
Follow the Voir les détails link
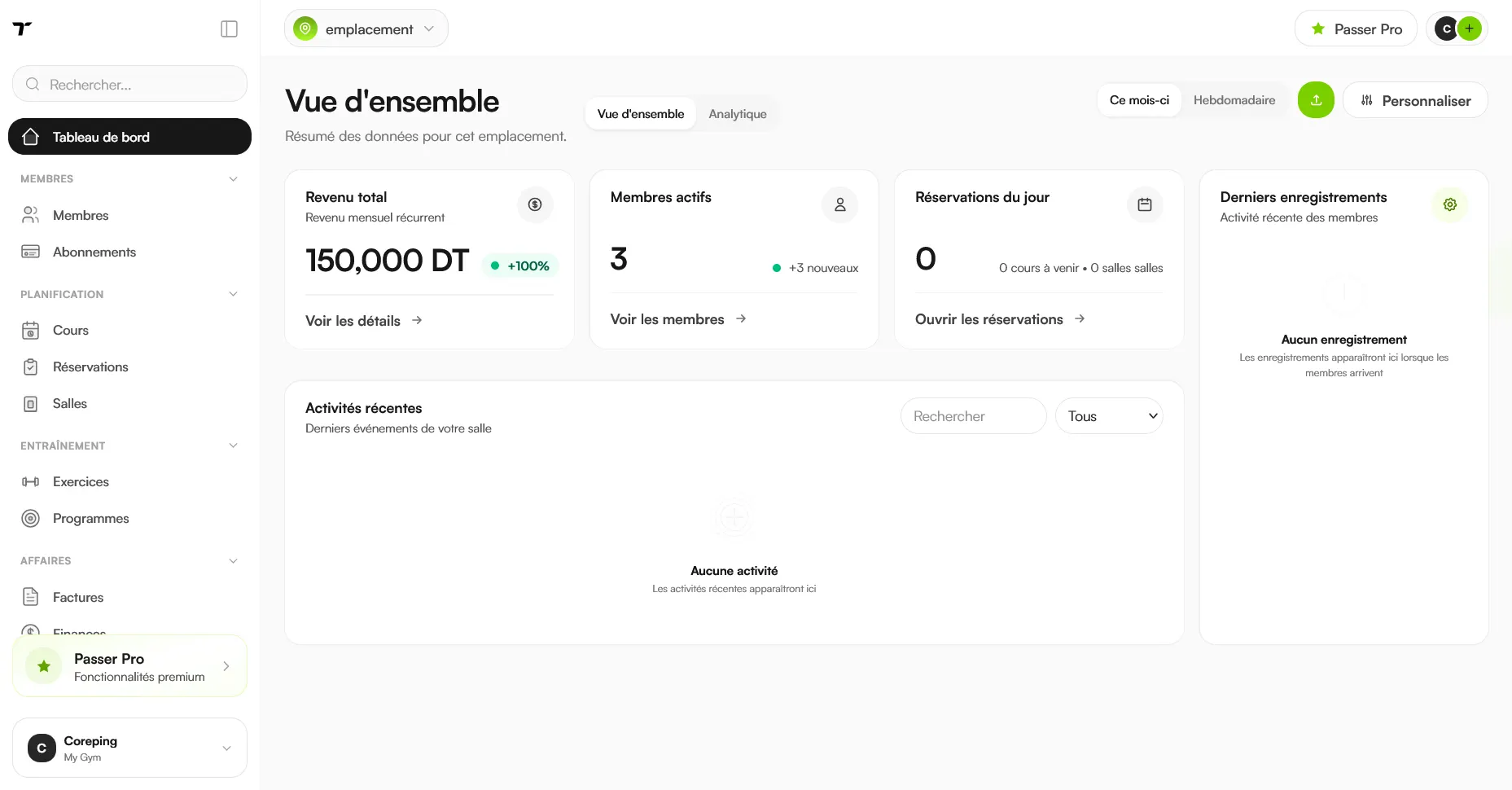point(364,321)
